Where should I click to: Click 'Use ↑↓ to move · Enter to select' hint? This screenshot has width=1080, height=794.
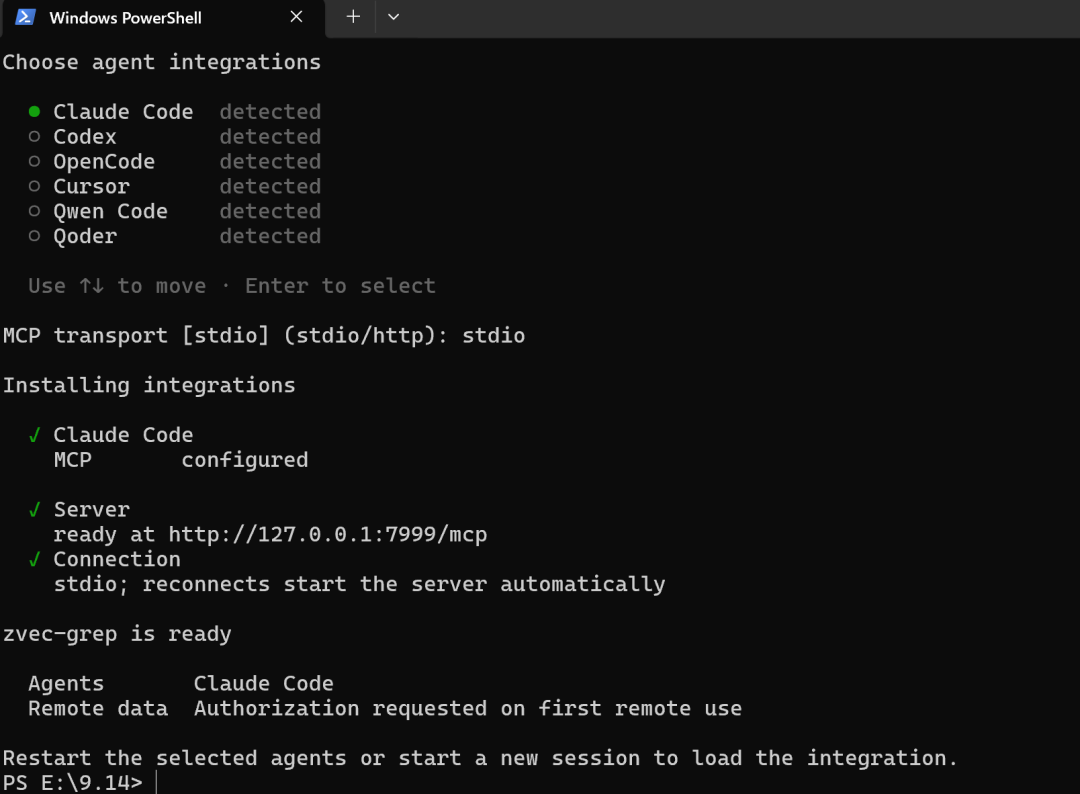pyautogui.click(x=232, y=285)
